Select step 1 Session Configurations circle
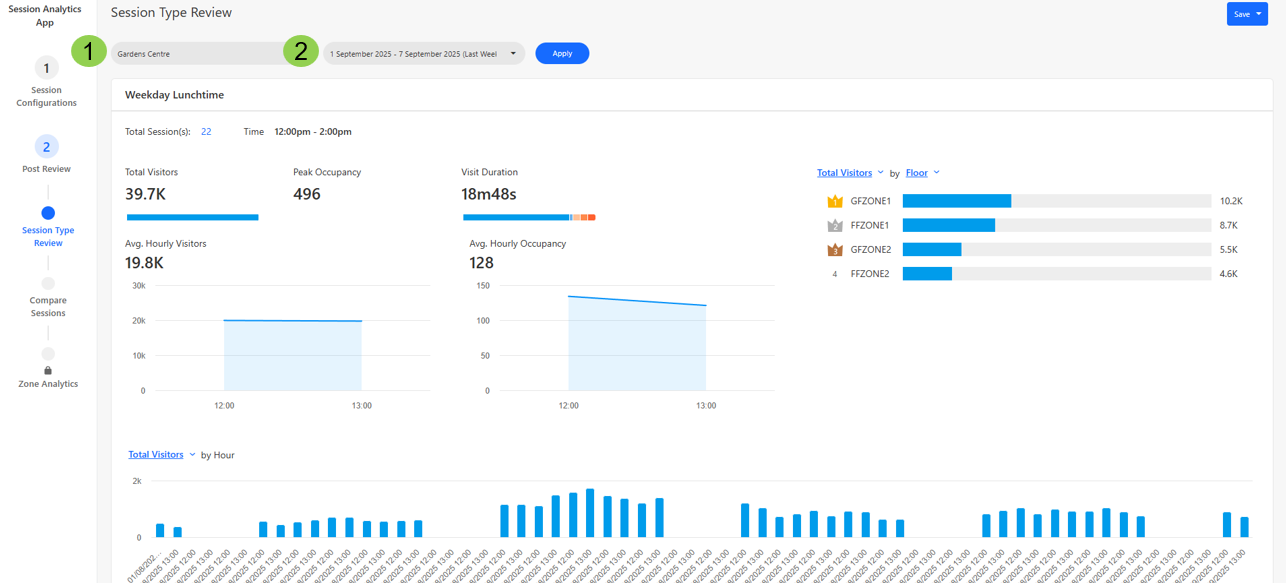 tap(46, 68)
